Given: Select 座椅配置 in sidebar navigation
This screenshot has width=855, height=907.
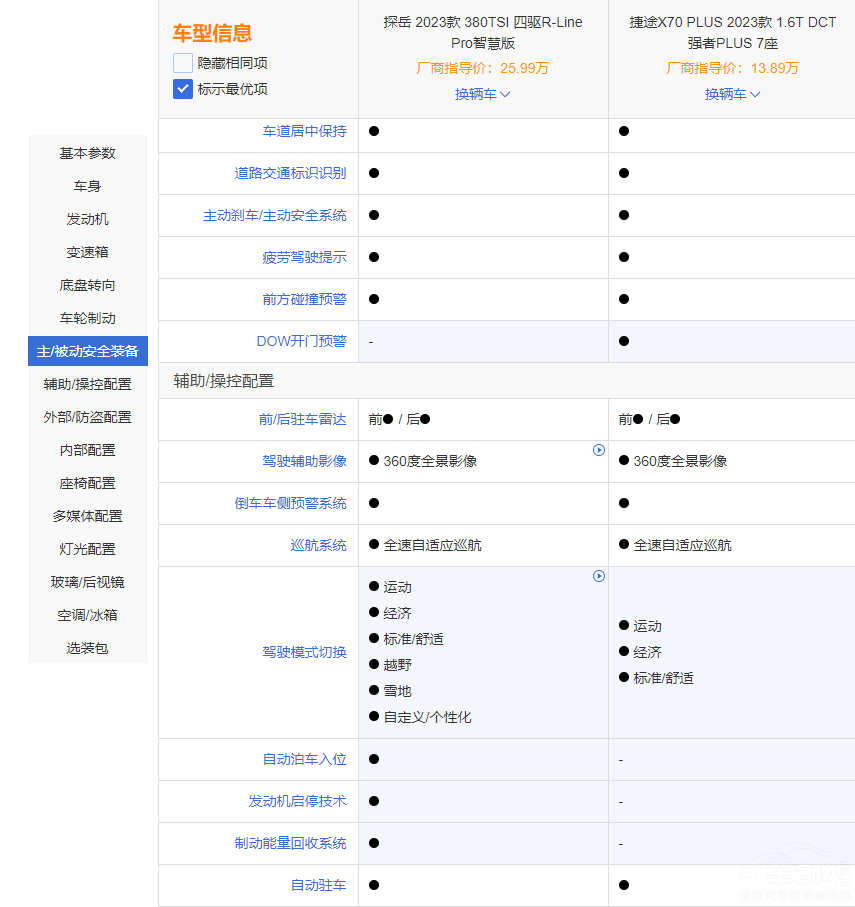Looking at the screenshot, I should click(88, 483).
